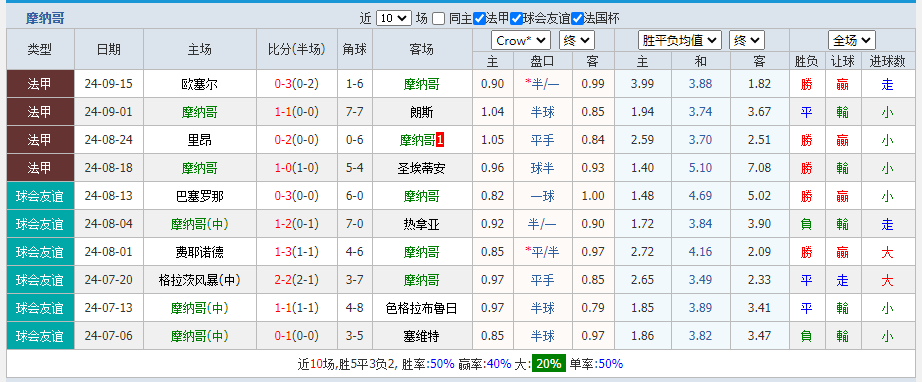922x382 pixels.
Task: Click the 5.10 draw odds value
Action: click(700, 168)
